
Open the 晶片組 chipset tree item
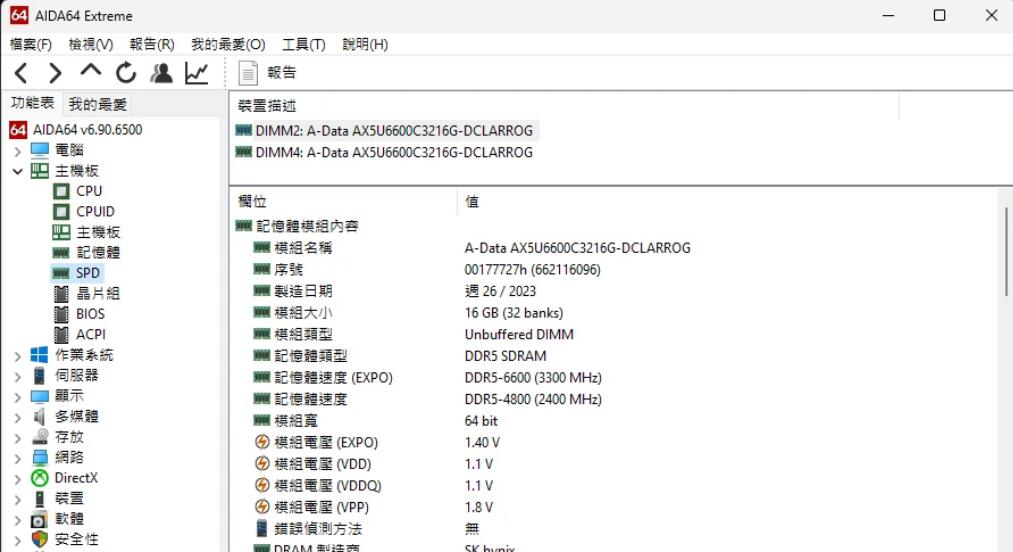pos(98,293)
